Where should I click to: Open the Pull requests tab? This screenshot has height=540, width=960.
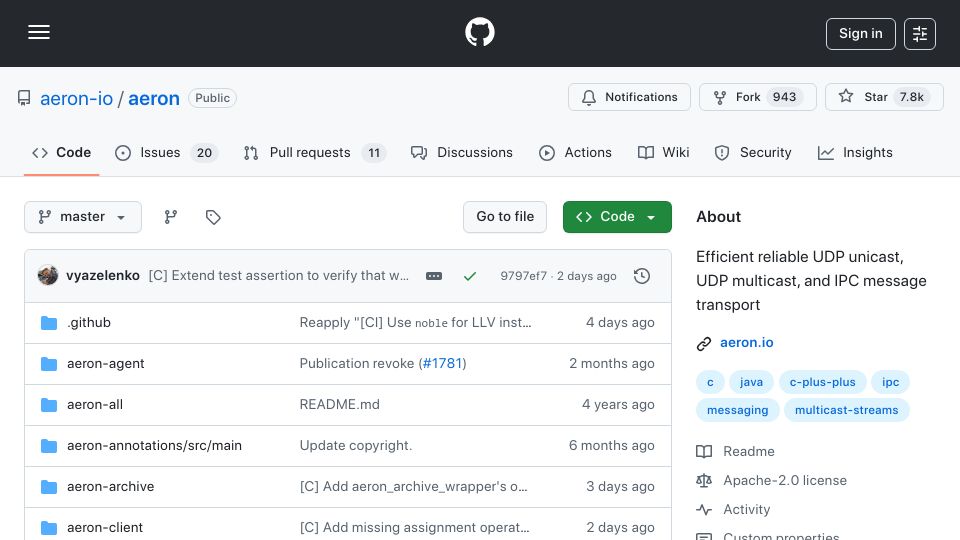pos(314,152)
